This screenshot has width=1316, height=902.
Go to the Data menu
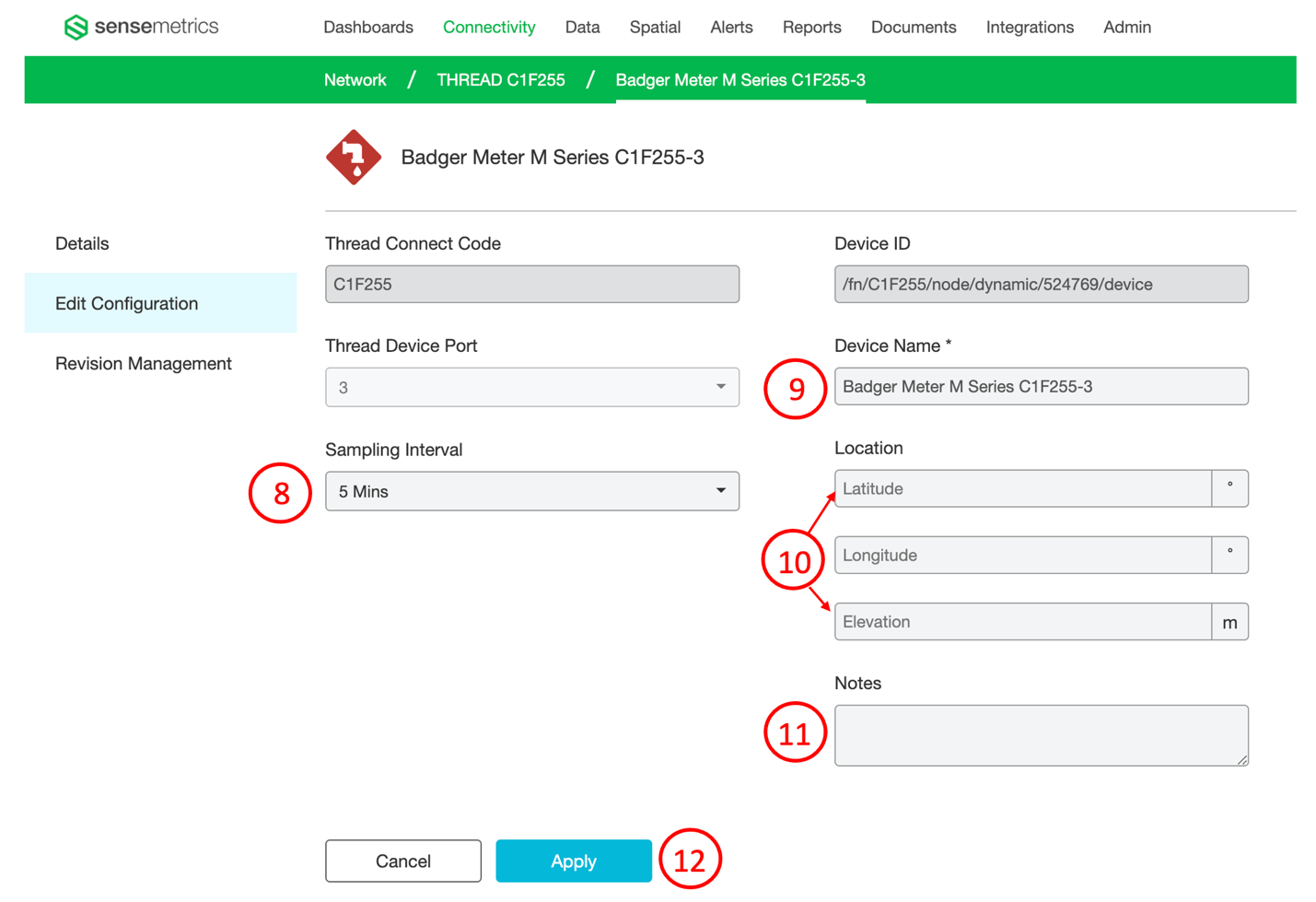tap(582, 28)
